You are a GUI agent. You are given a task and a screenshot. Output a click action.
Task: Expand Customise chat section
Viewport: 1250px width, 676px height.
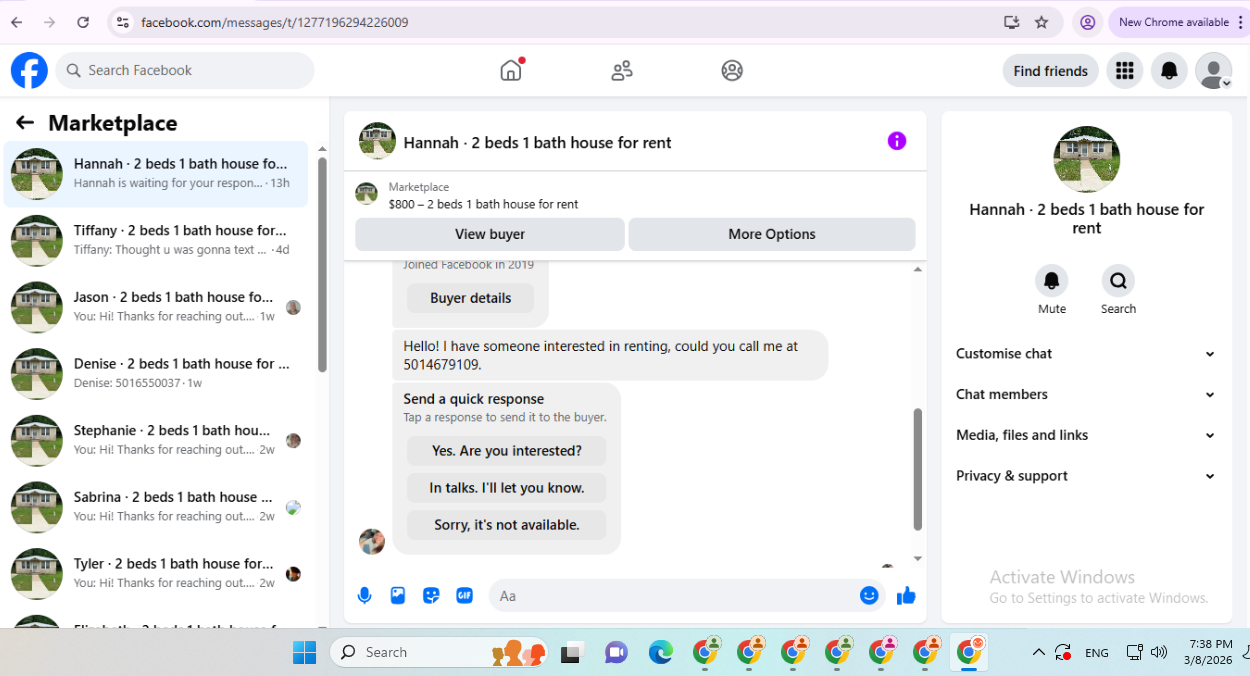[x=1086, y=354]
